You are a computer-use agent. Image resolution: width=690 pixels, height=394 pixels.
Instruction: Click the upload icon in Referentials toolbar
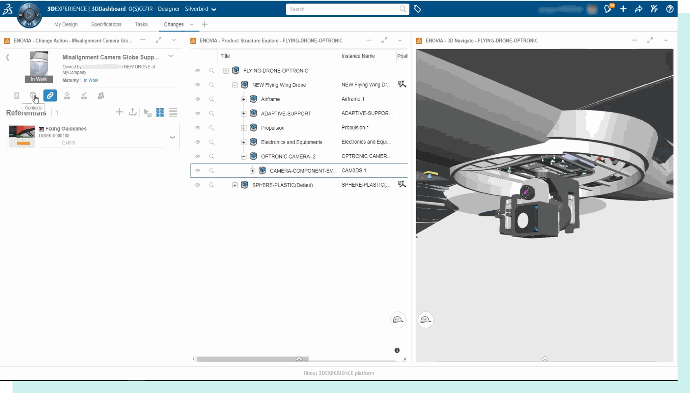click(132, 112)
